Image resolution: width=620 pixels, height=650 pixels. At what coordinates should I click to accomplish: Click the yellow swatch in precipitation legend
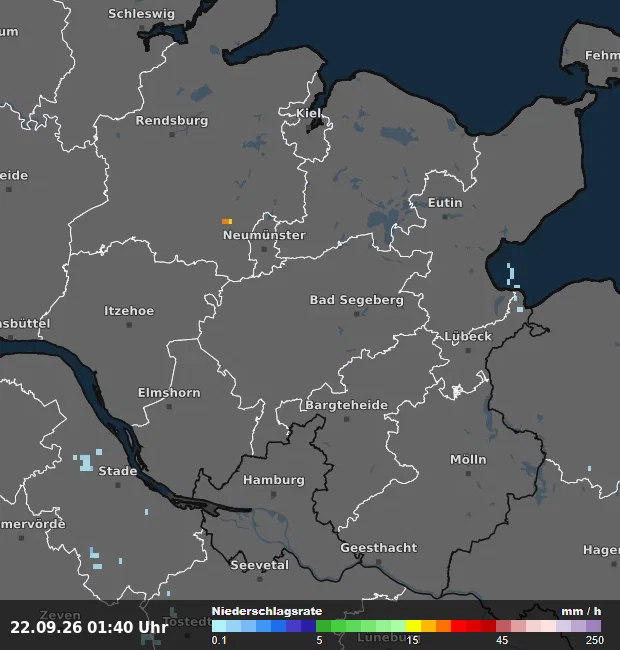(x=413, y=626)
